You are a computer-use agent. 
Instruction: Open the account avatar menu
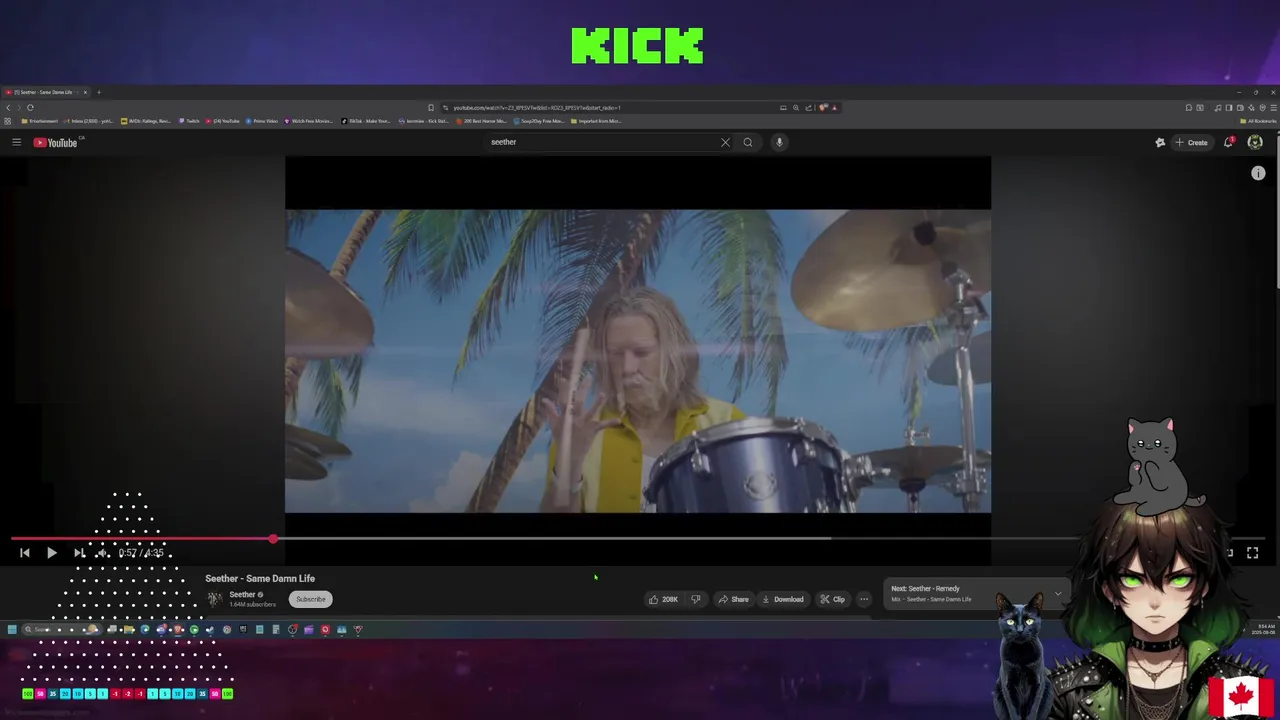click(x=1255, y=142)
